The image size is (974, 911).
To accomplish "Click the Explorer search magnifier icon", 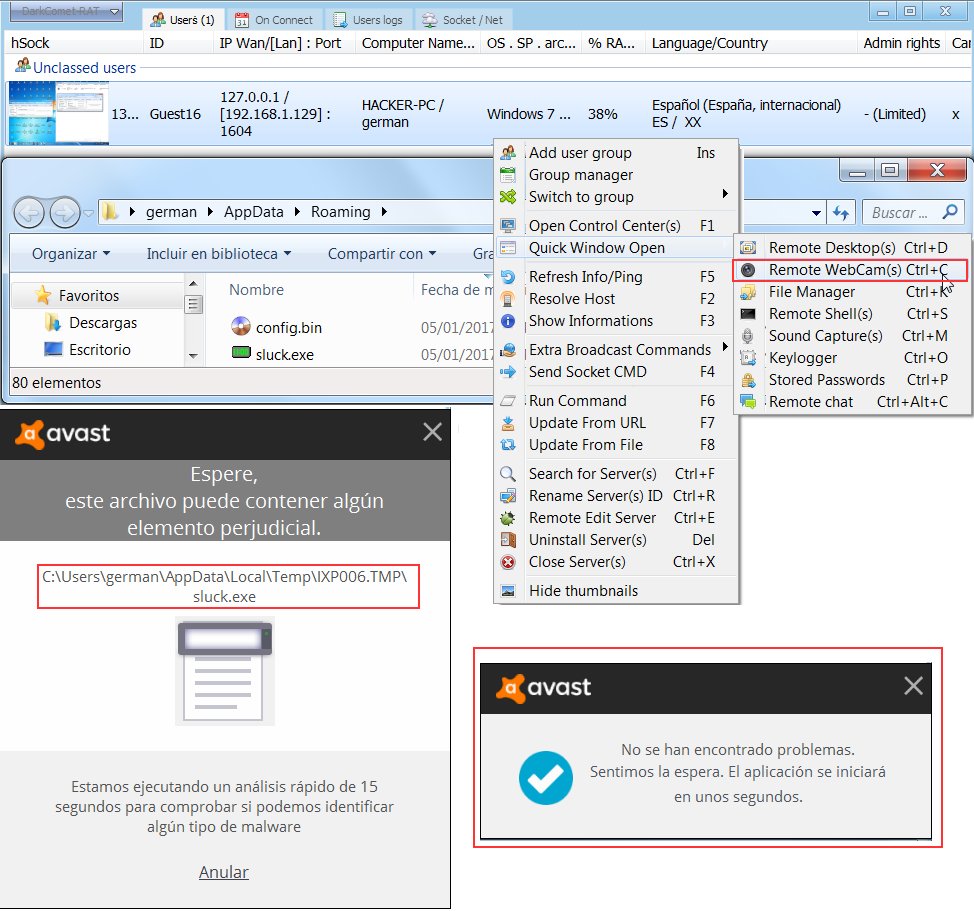I will [x=950, y=212].
